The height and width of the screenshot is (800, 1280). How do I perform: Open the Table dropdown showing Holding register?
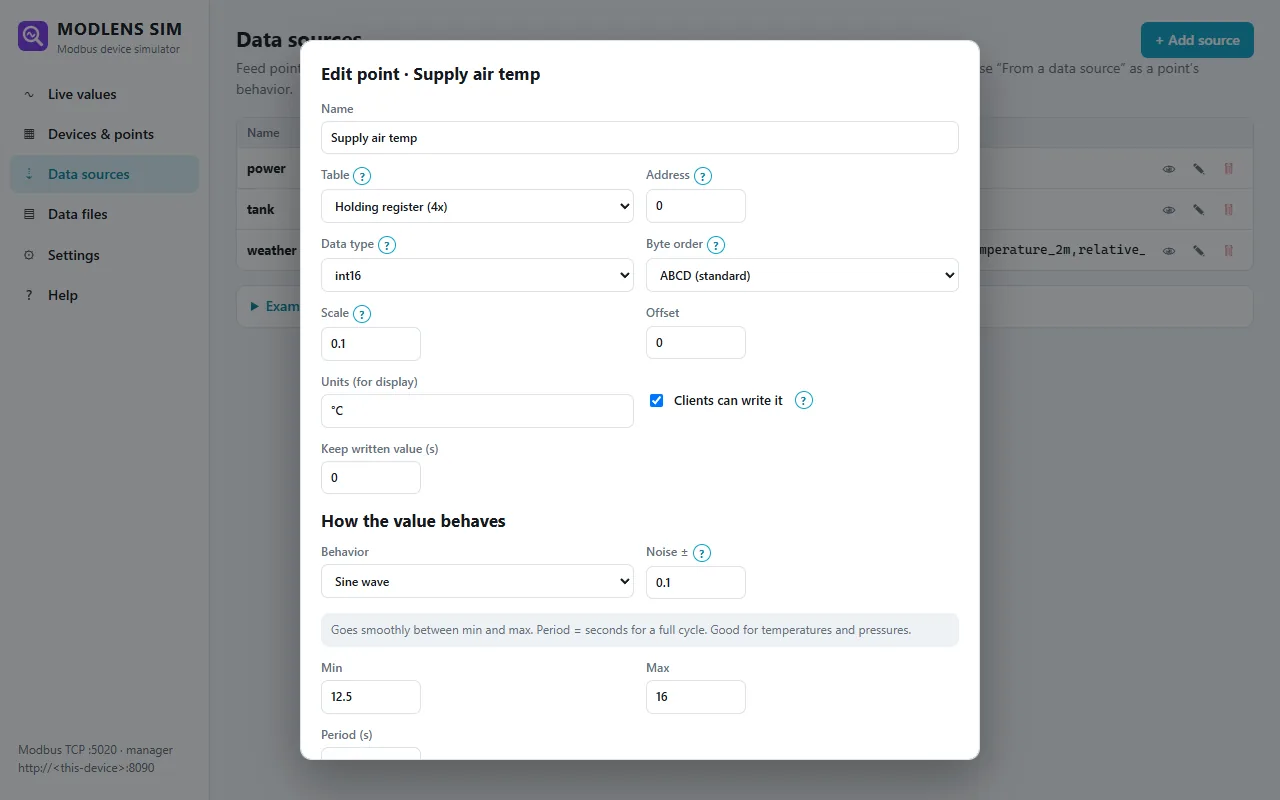point(477,206)
